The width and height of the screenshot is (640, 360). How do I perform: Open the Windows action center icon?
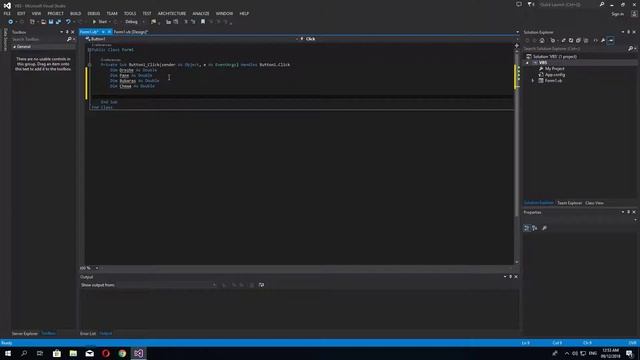click(629, 353)
